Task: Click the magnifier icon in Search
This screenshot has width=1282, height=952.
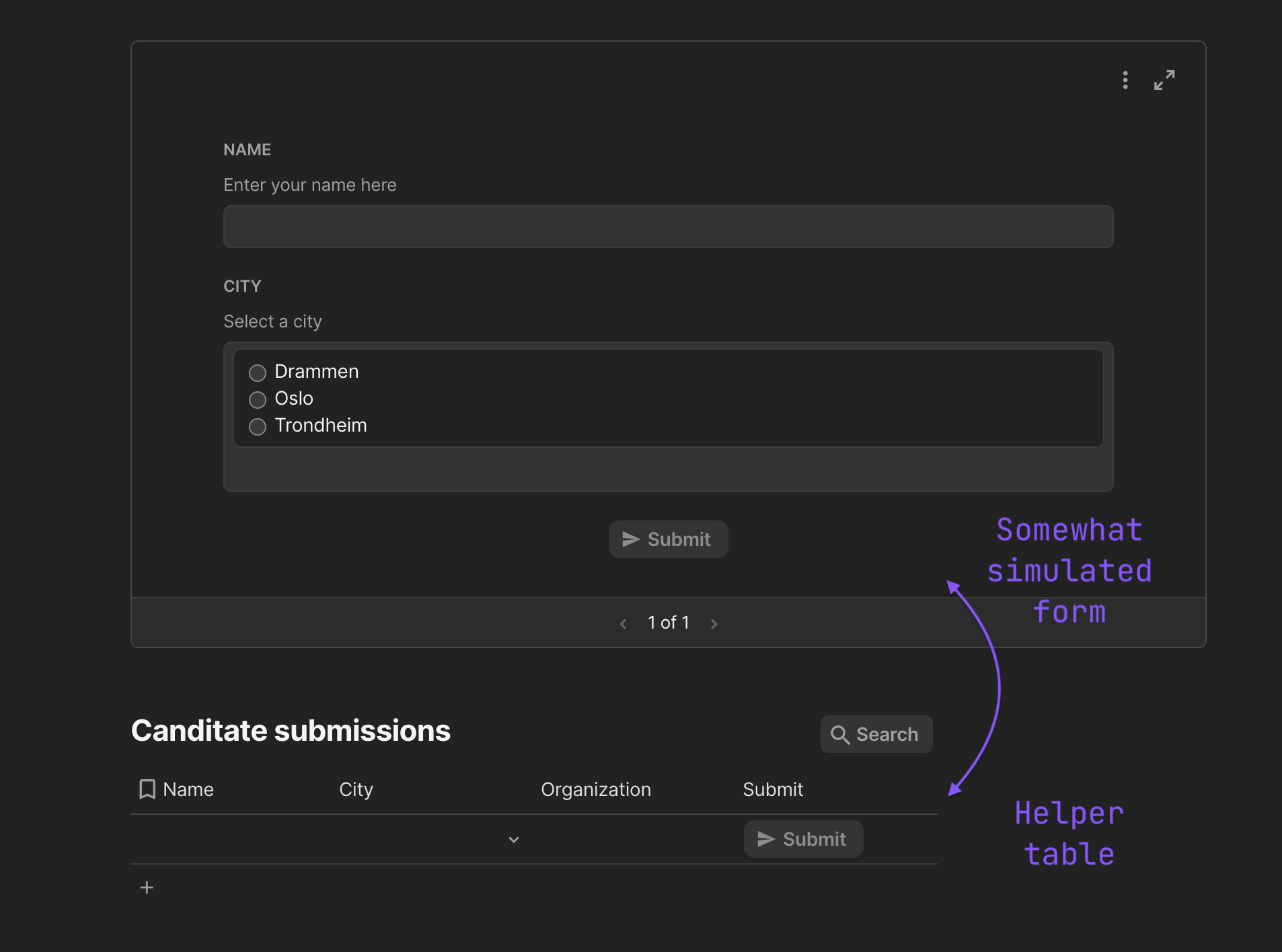Action: [839, 735]
